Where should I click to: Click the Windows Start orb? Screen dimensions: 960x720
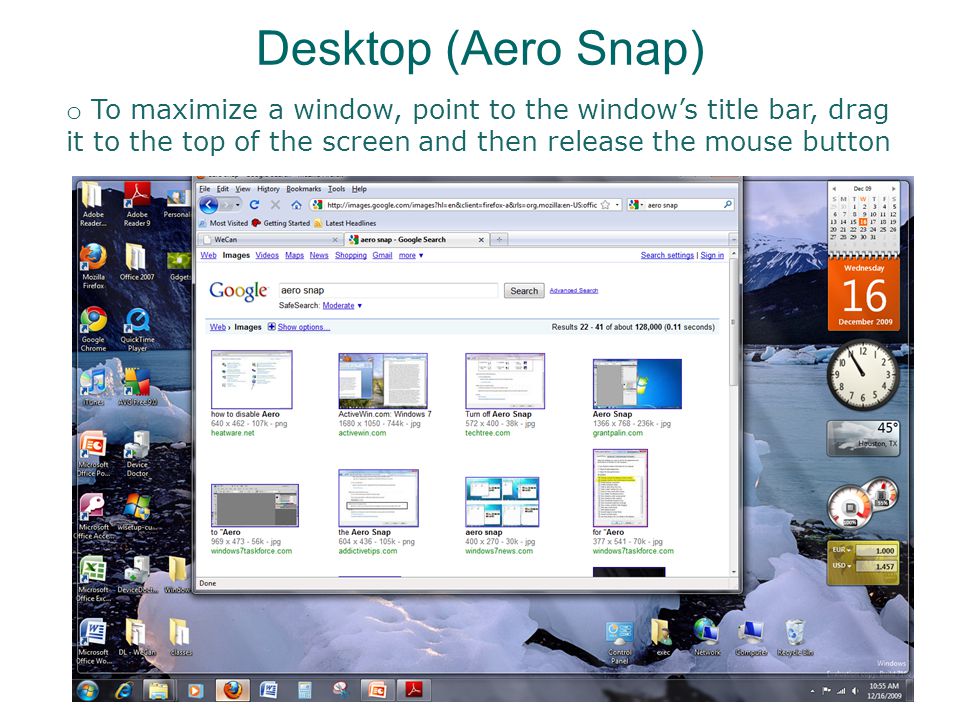[88, 691]
